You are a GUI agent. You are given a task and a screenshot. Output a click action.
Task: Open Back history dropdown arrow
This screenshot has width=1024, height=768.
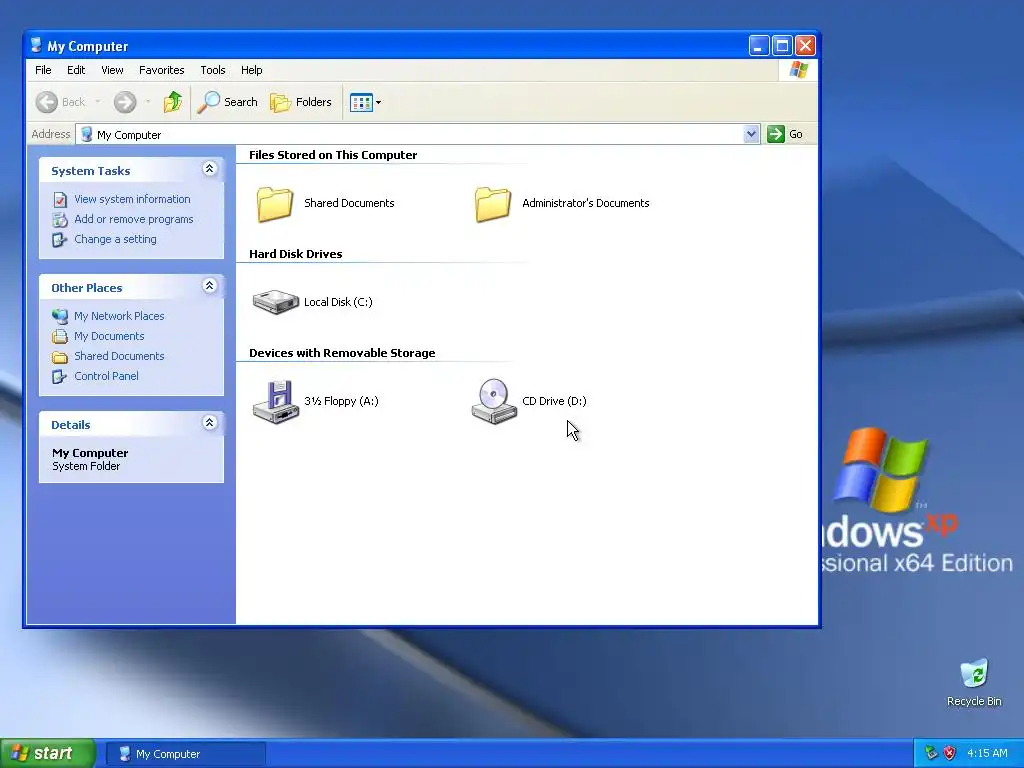[x=98, y=102]
